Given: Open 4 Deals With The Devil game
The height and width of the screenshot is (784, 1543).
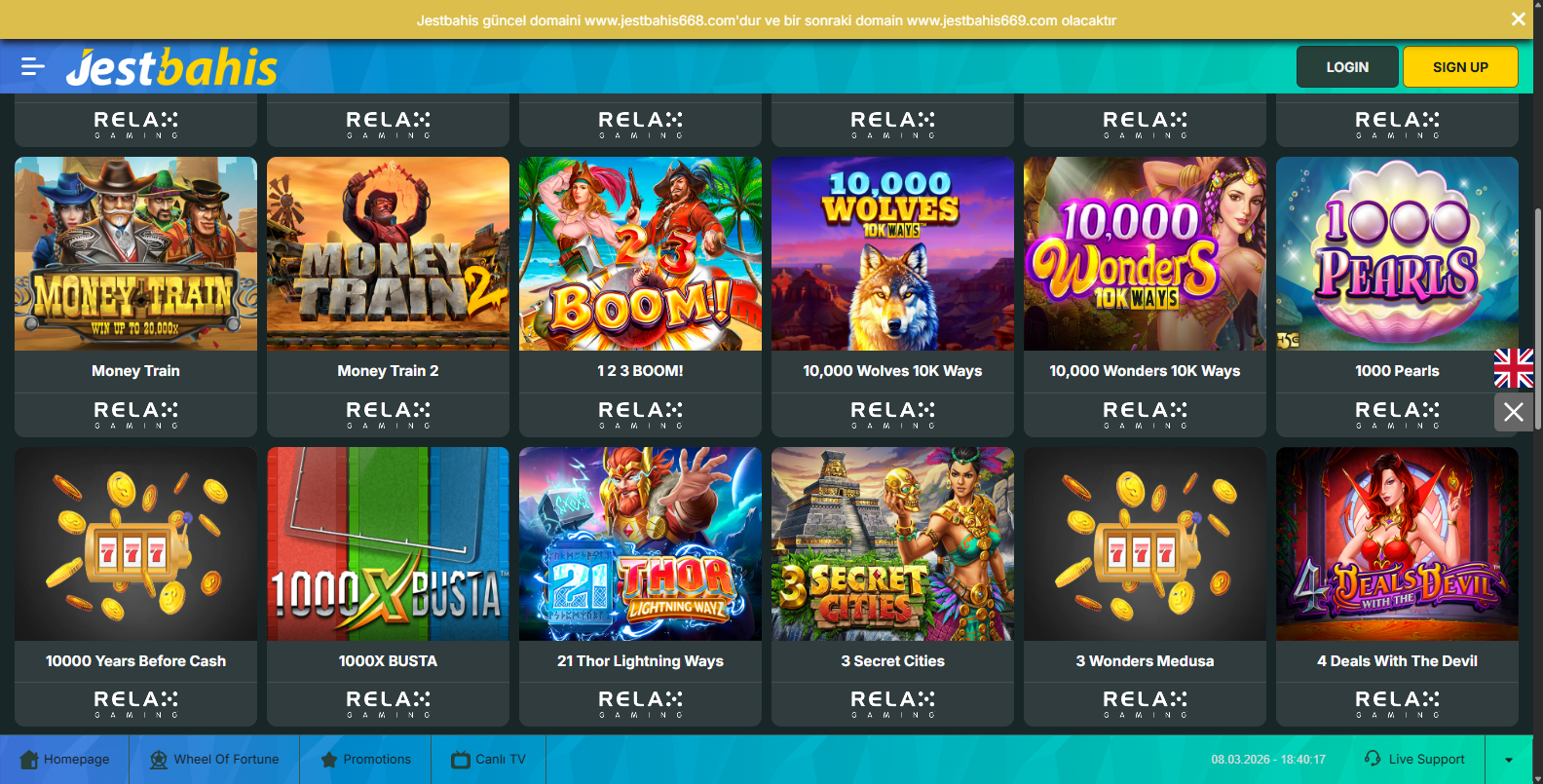Looking at the screenshot, I should [x=1397, y=543].
